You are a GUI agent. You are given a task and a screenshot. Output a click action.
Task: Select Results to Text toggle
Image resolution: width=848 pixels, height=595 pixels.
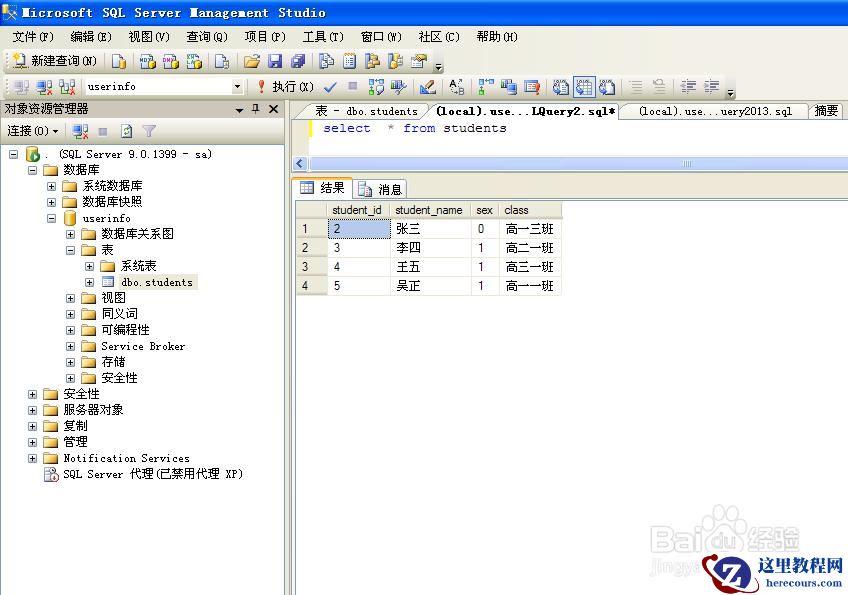point(560,87)
